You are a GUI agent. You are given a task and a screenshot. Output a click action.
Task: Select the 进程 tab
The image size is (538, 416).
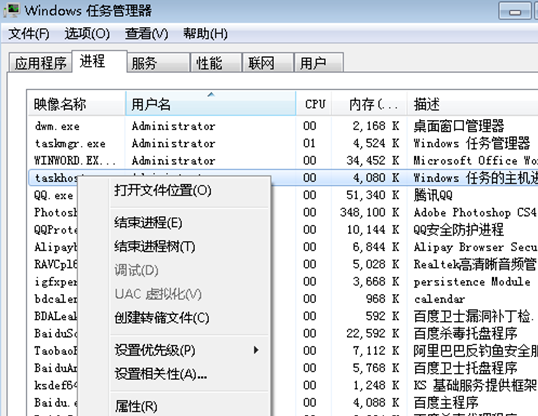99,61
